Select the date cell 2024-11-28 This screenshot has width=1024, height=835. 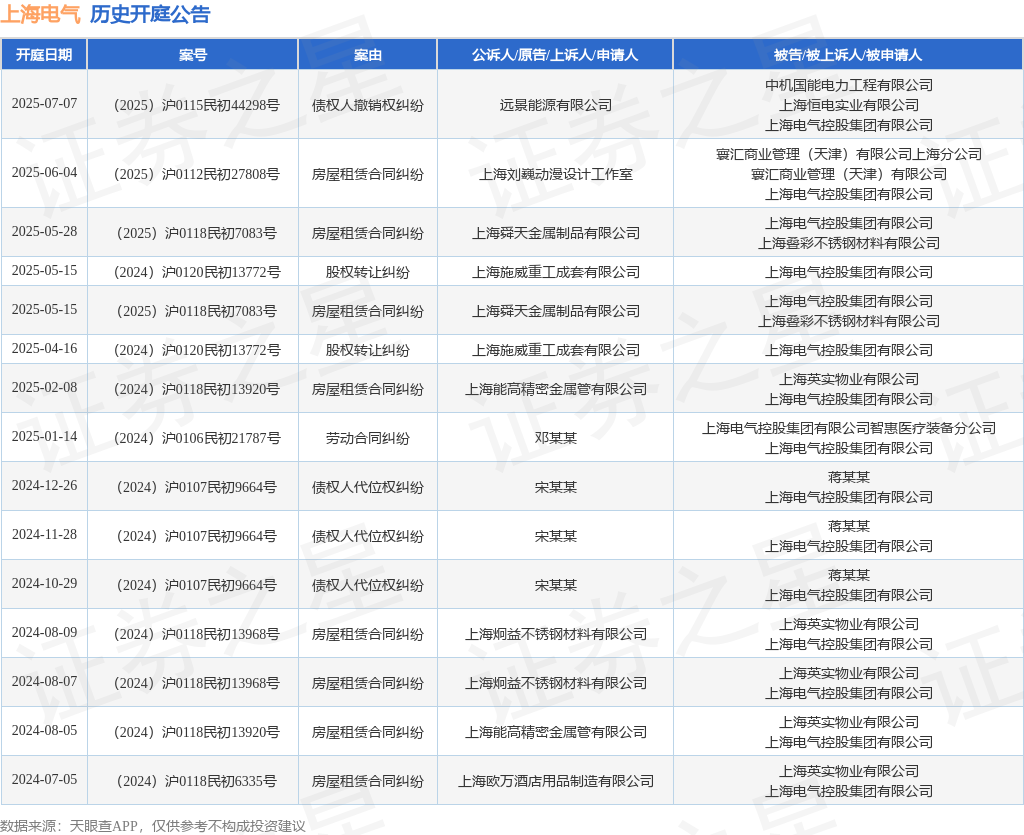point(44,535)
